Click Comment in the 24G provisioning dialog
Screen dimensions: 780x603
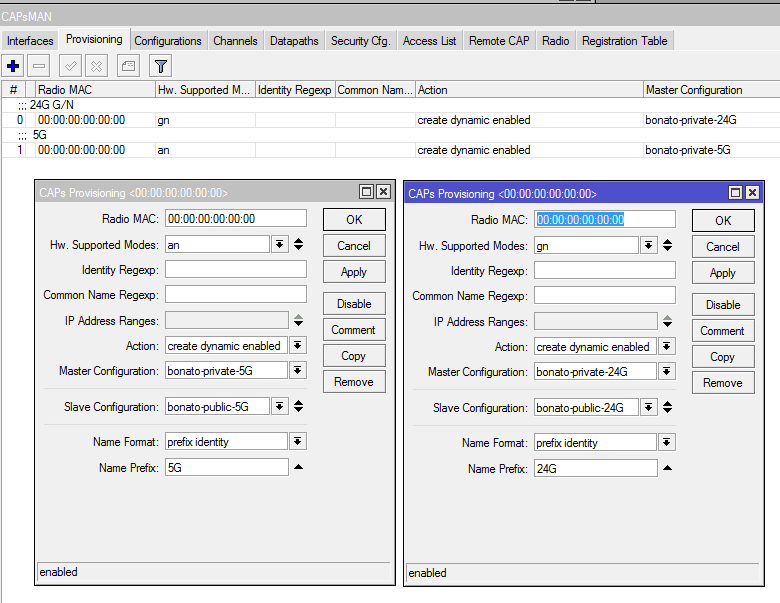[723, 331]
